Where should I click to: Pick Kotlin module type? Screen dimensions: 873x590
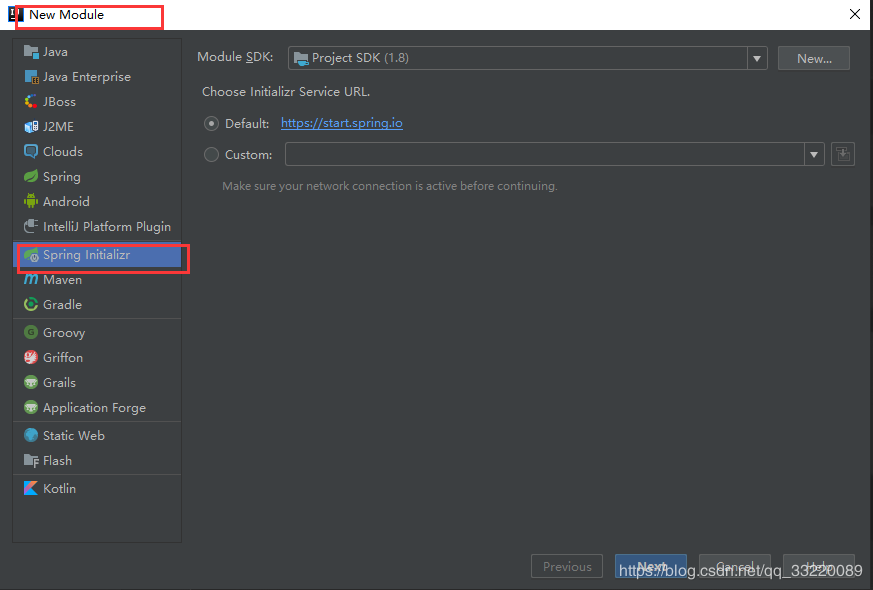pos(97,488)
